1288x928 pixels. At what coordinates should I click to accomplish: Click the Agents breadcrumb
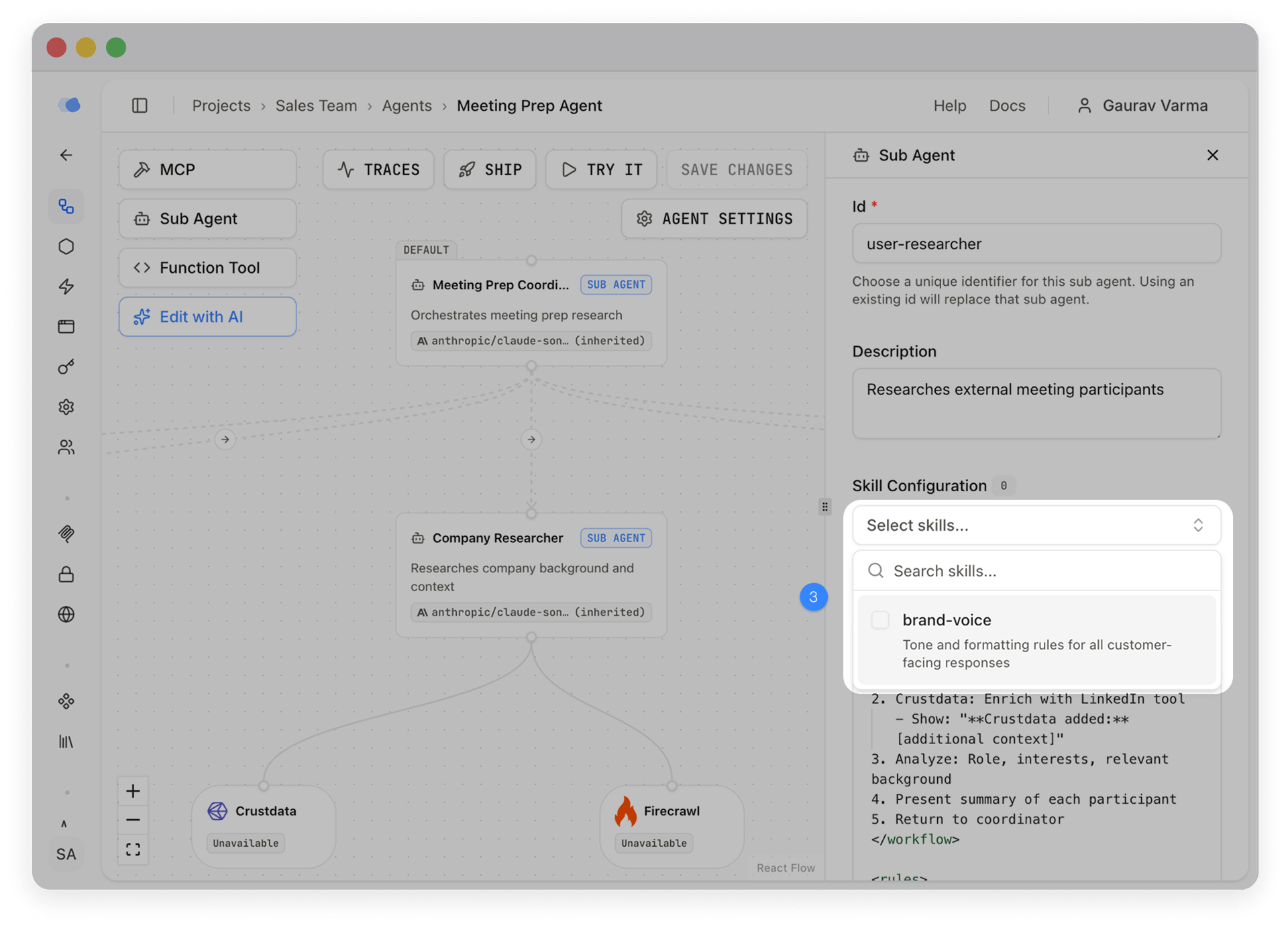tap(407, 105)
